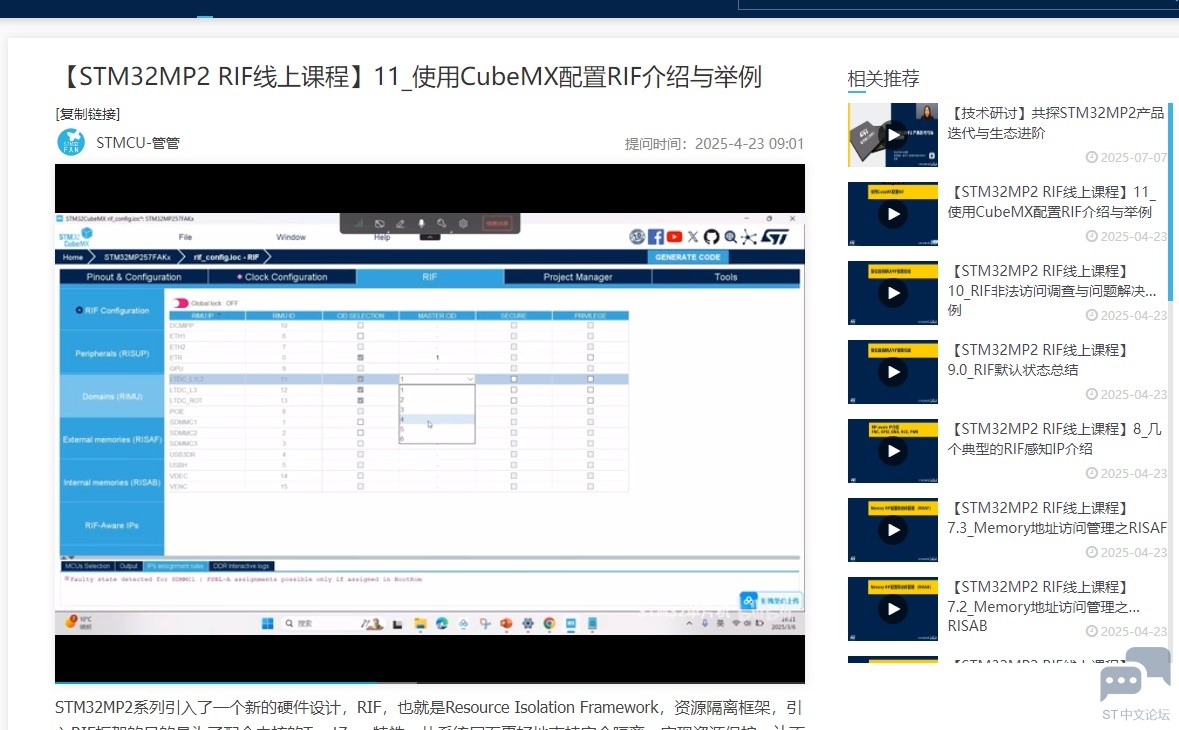This screenshot has width=1179, height=730.
Task: Switch to the Clock Configuration tab
Action: click(x=283, y=277)
